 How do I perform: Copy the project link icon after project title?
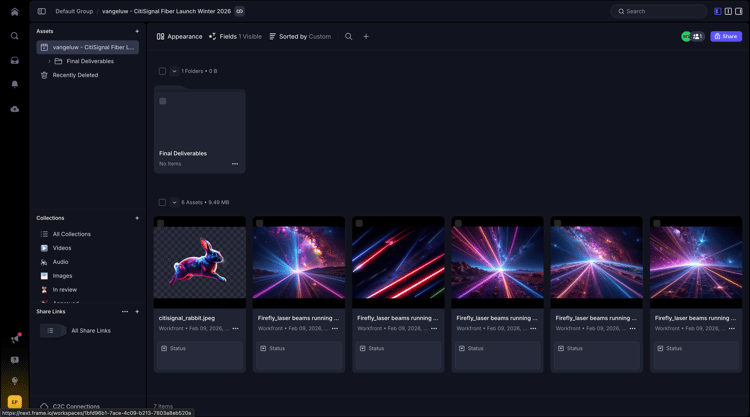pos(240,11)
